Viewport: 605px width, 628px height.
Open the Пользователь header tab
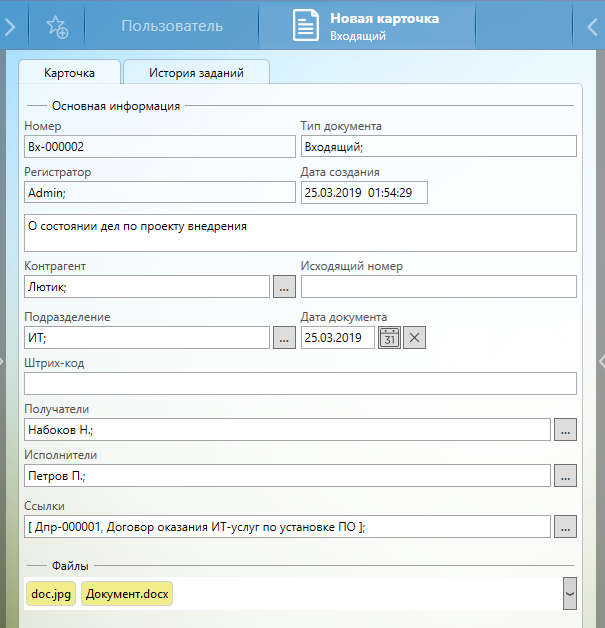tap(172, 26)
